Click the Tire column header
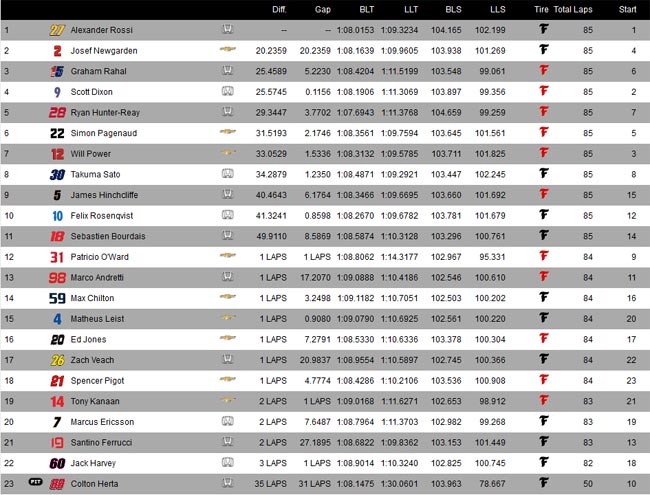 pos(541,10)
